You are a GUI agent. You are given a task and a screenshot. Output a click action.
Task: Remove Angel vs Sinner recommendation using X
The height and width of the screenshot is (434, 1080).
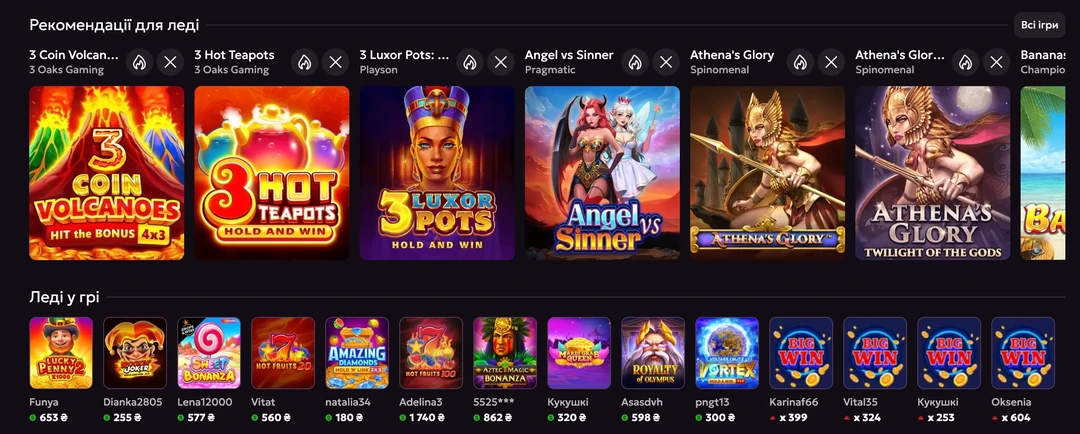(x=666, y=62)
